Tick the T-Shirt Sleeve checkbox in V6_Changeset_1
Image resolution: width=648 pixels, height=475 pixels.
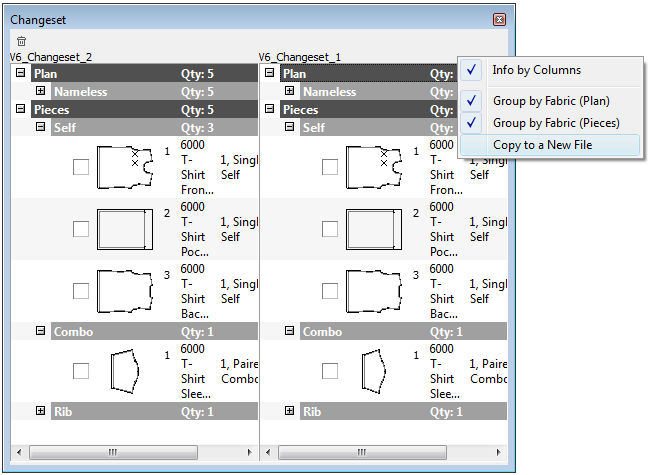(330, 371)
